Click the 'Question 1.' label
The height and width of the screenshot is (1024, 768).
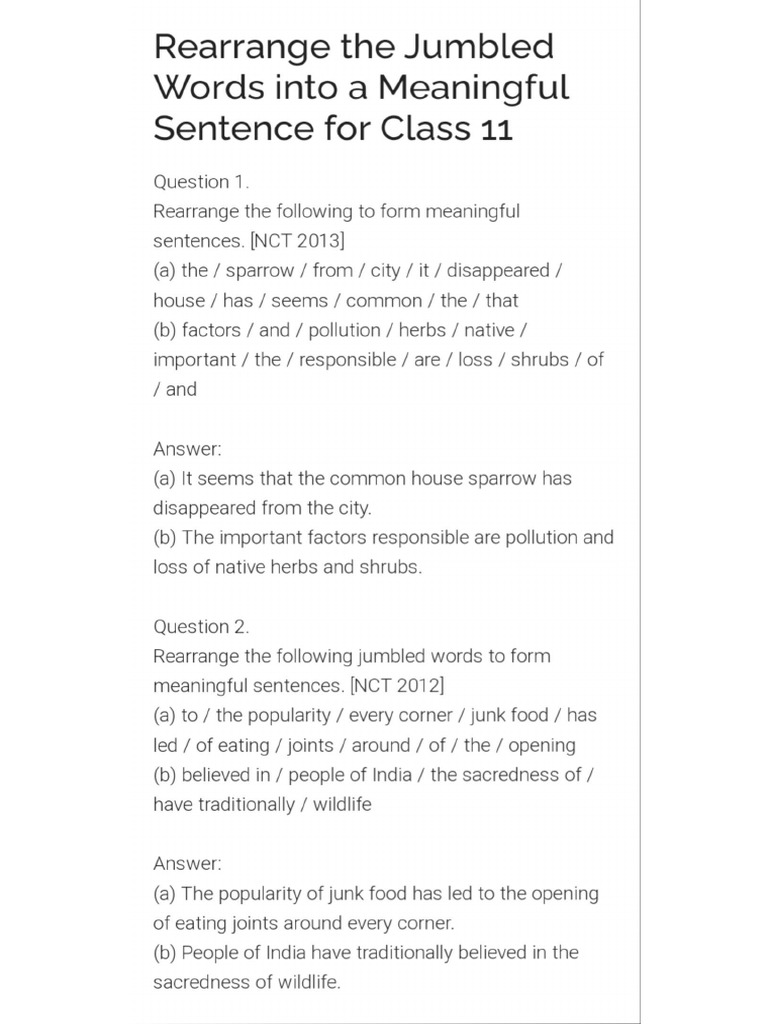200,182
